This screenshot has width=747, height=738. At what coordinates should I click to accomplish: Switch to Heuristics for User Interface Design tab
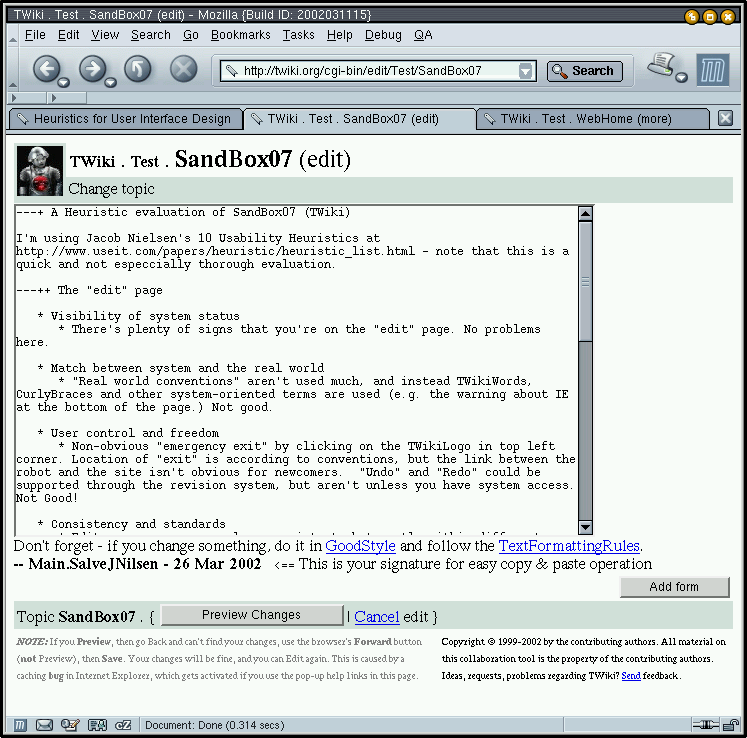[x=126, y=119]
